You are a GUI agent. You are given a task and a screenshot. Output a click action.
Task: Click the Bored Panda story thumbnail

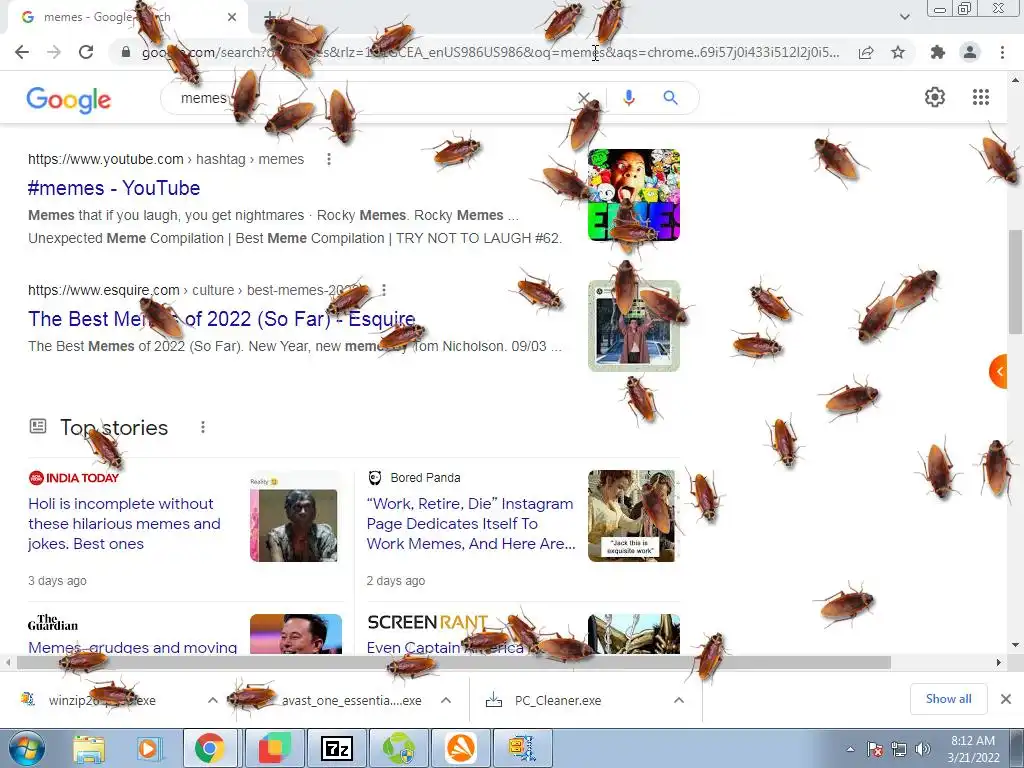point(633,516)
